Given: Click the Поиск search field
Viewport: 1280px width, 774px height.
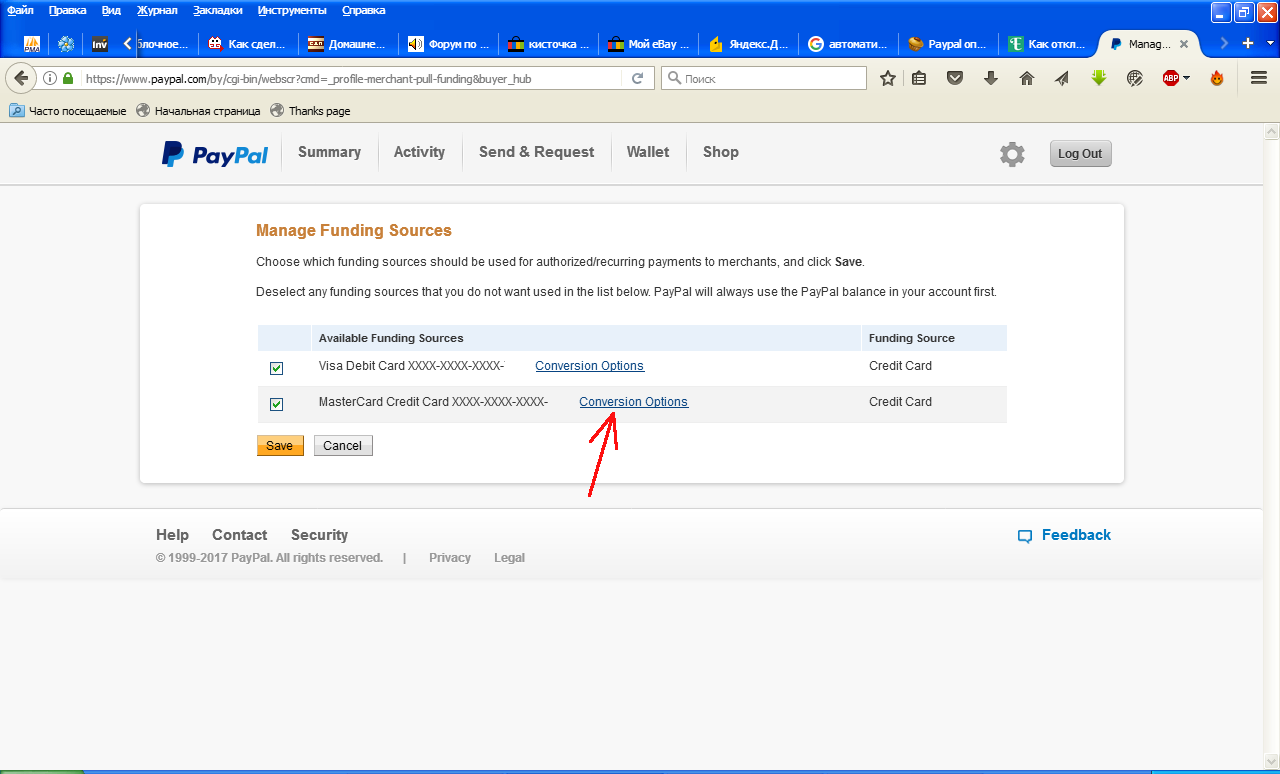Looking at the screenshot, I should coord(764,78).
